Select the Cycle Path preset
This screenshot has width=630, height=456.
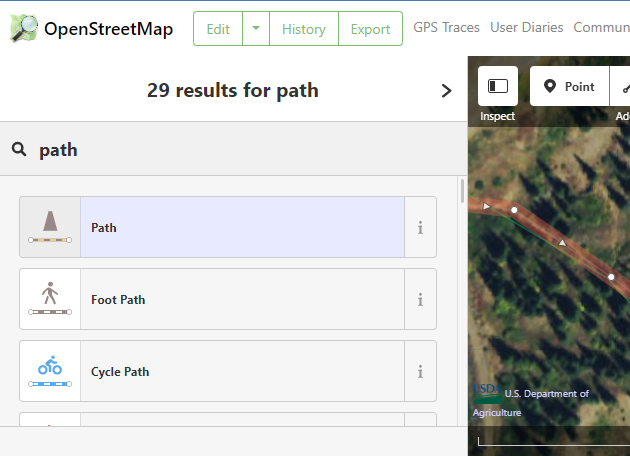pyautogui.click(x=242, y=371)
